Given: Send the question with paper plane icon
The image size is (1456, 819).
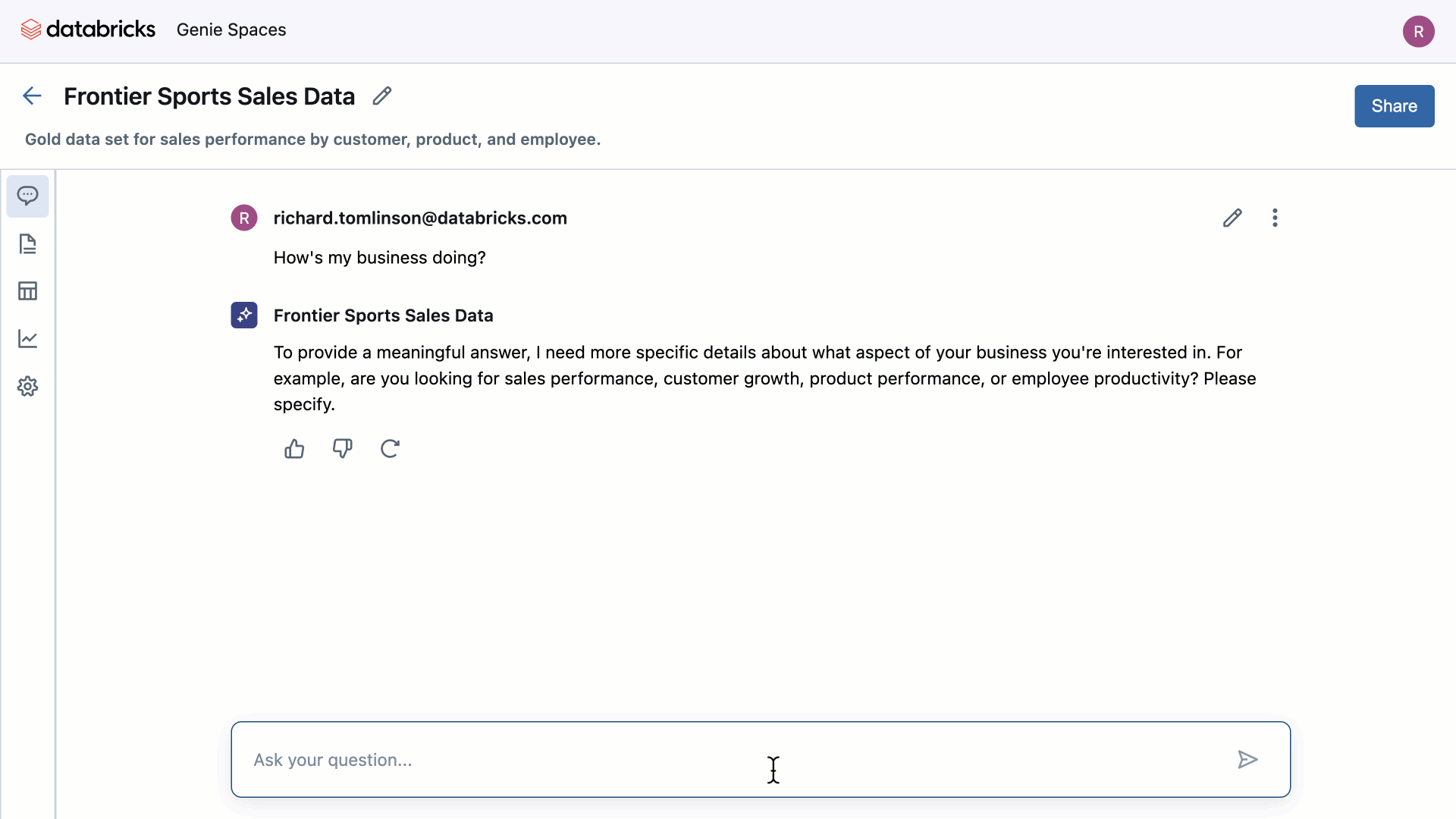Looking at the screenshot, I should click(1247, 760).
